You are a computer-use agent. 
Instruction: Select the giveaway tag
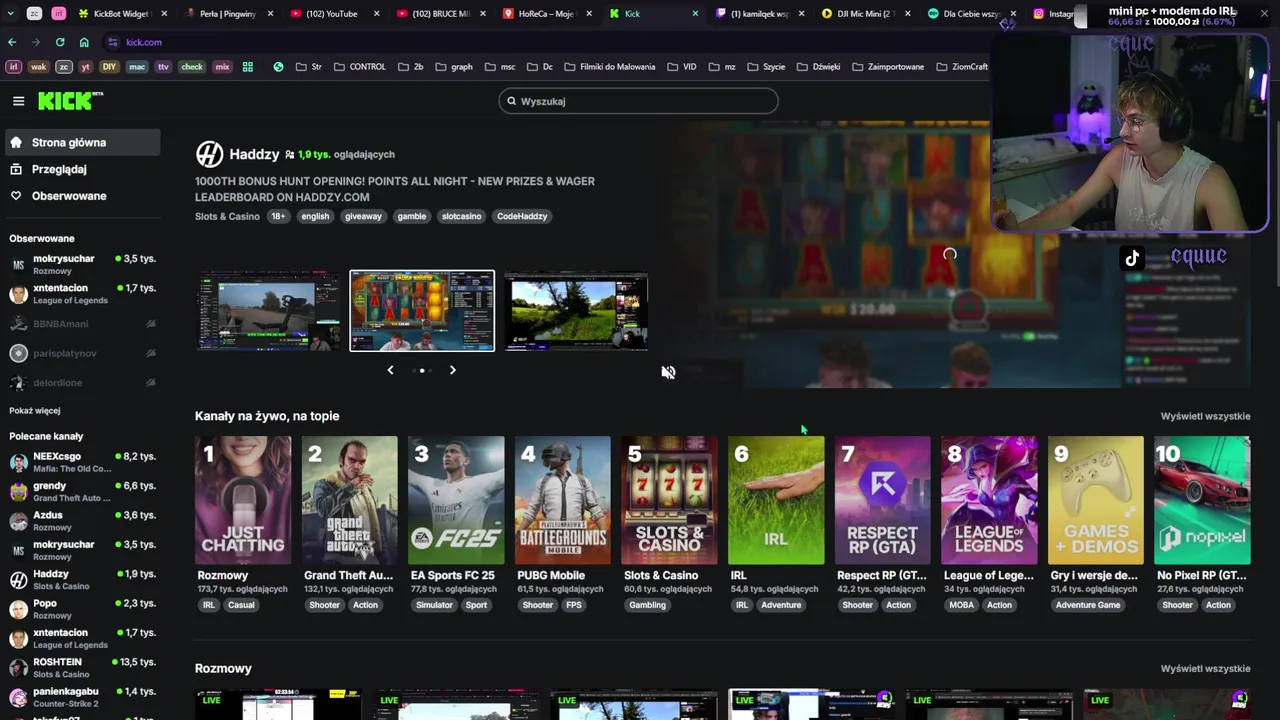(x=363, y=216)
